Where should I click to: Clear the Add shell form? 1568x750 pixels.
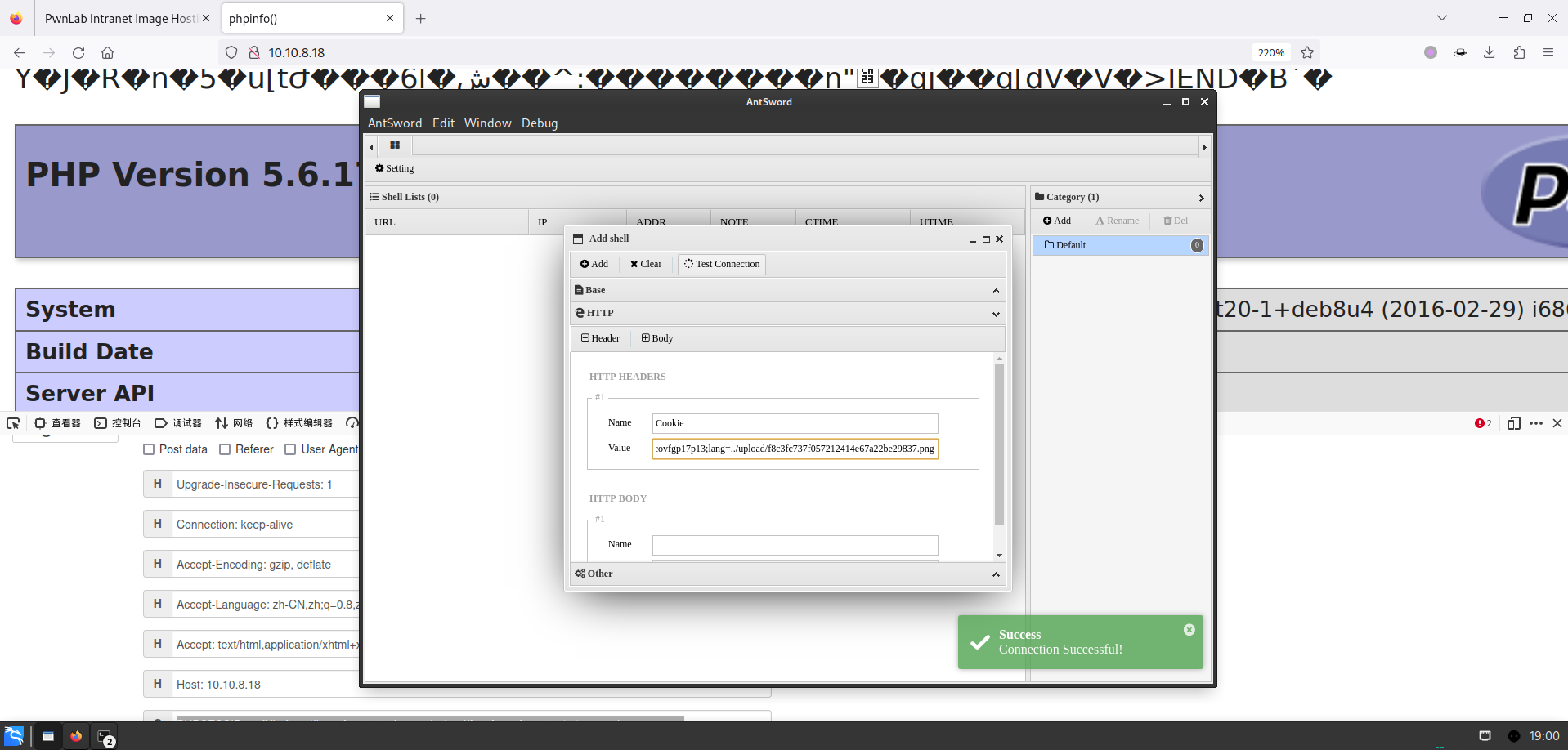coord(646,264)
